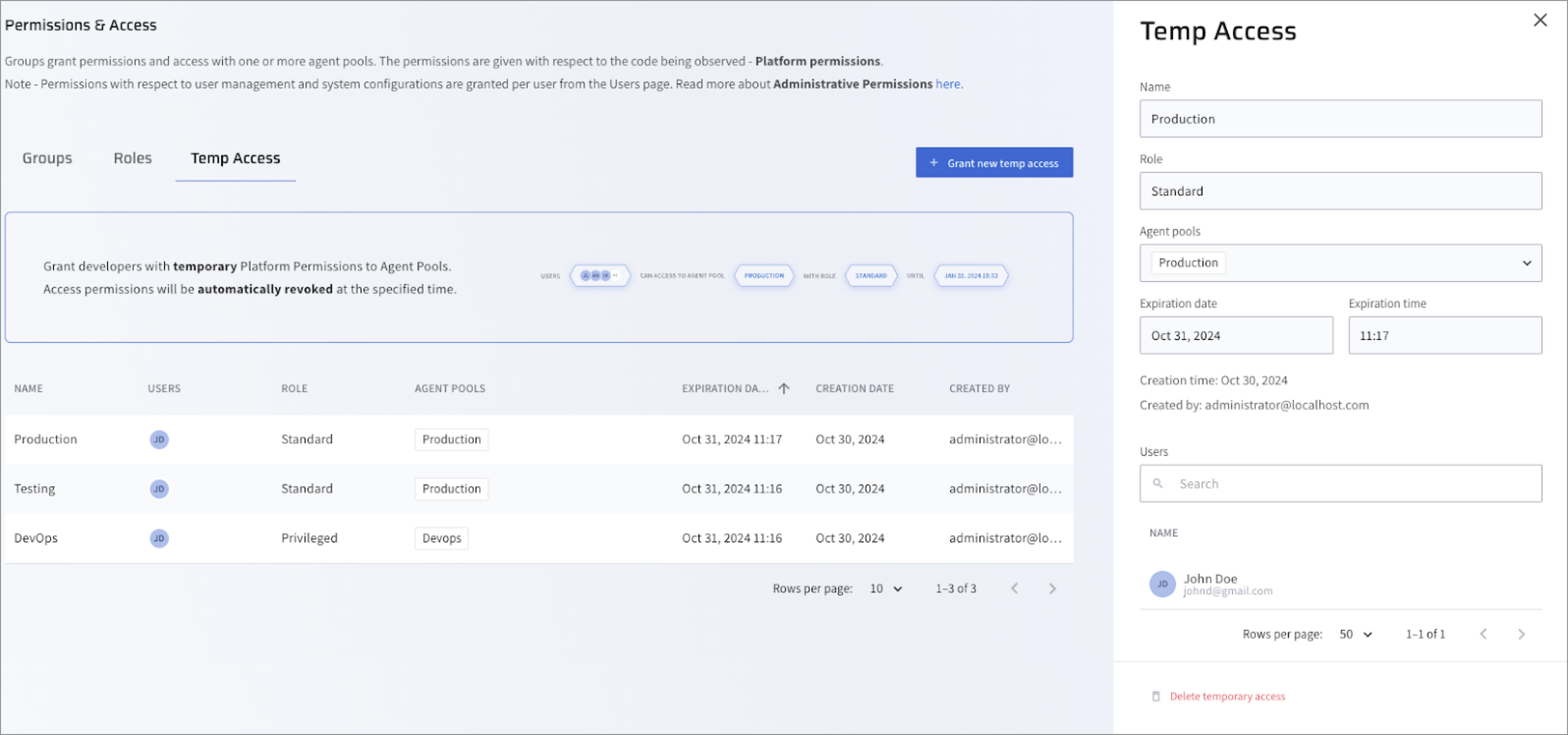Go to next page in users list
Image resolution: width=1568 pixels, height=735 pixels.
(x=1520, y=634)
